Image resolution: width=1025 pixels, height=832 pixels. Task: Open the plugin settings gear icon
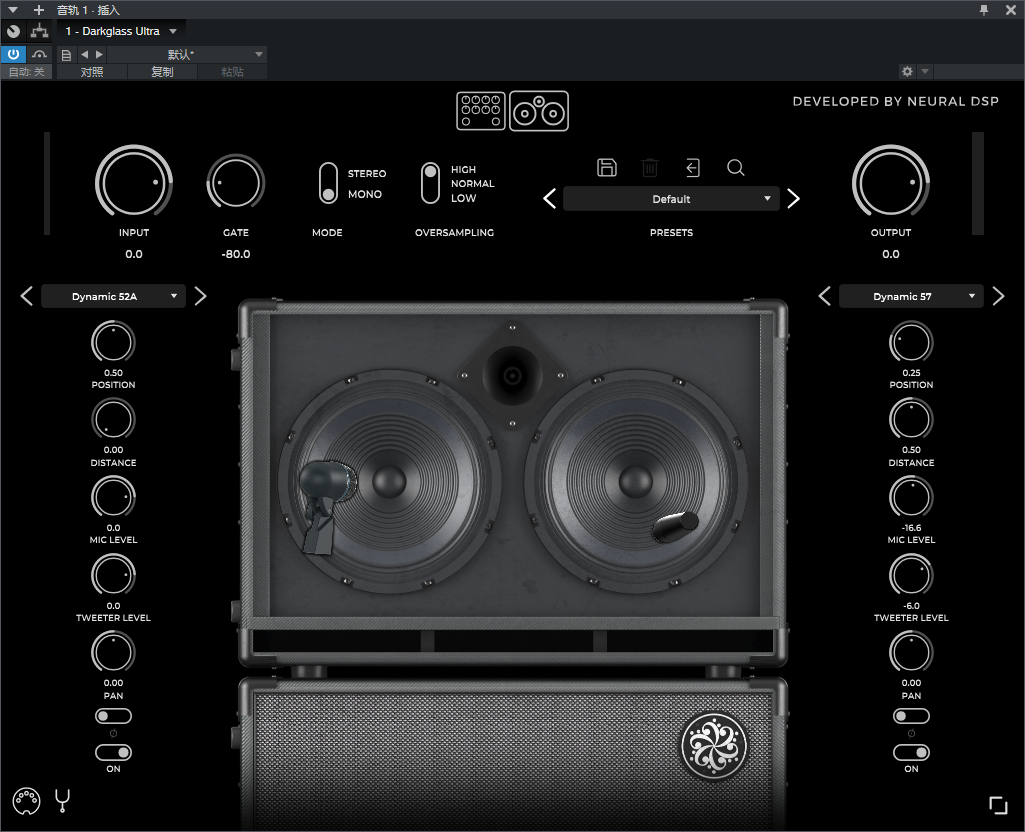click(x=907, y=71)
